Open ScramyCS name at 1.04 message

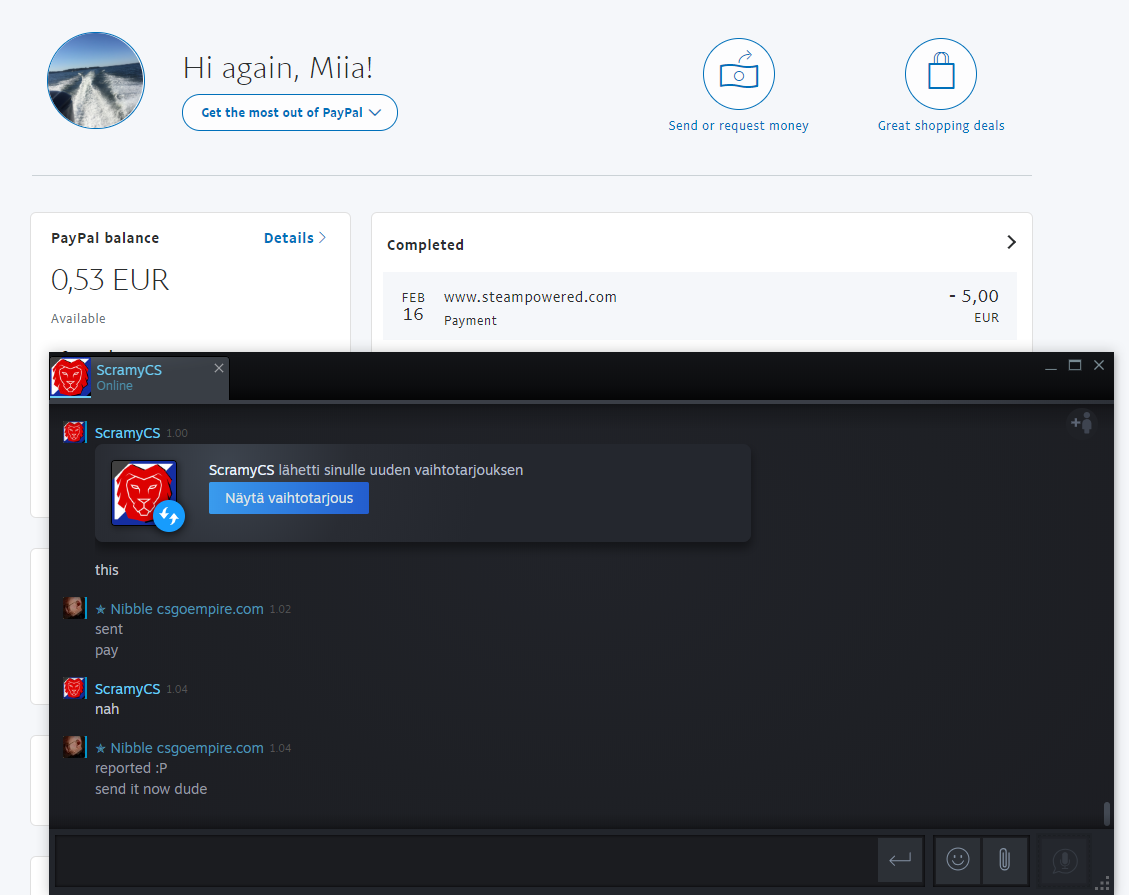point(127,689)
